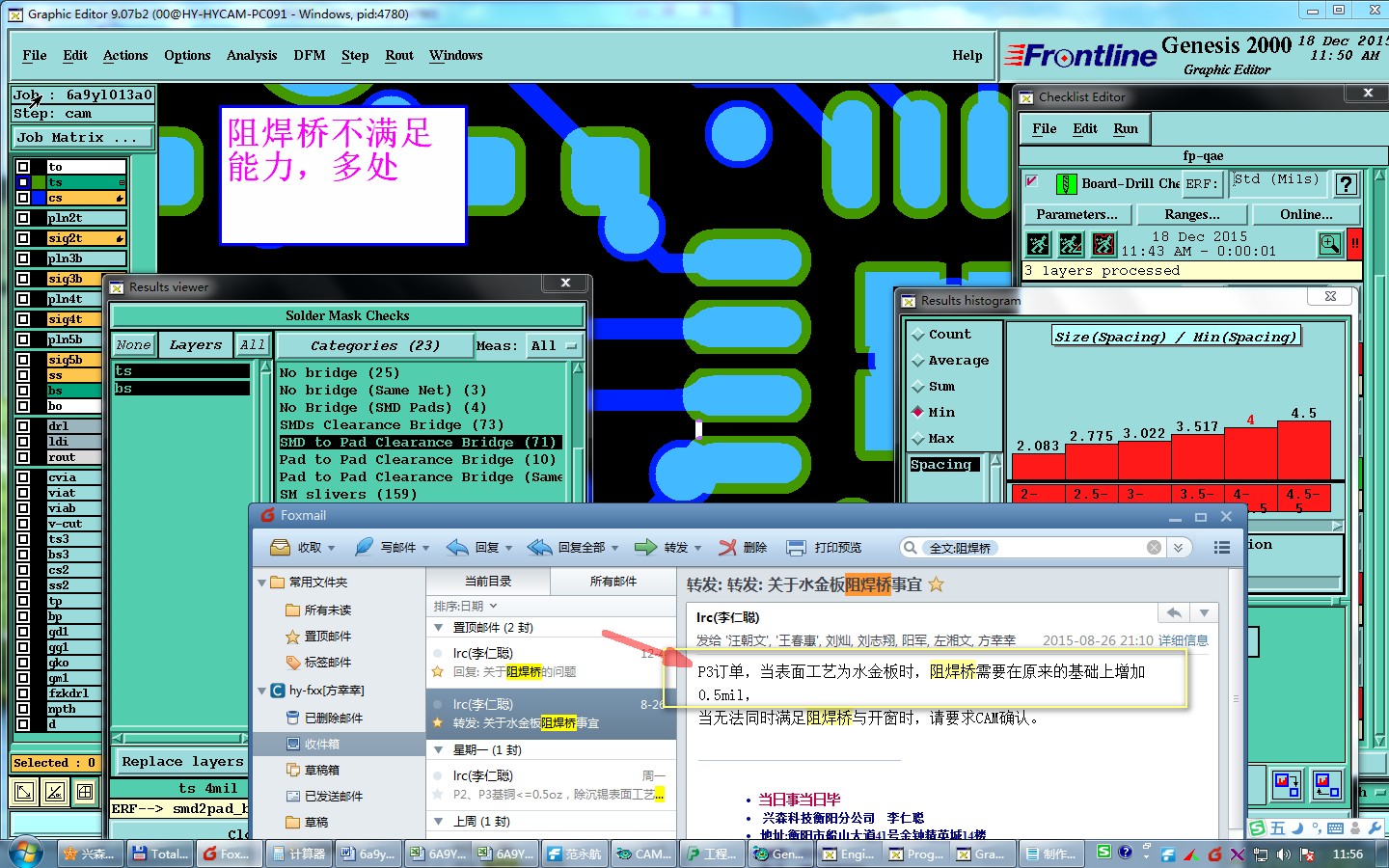The height and width of the screenshot is (868, 1389).
Task: Select the Average radio option
Action: point(918,361)
